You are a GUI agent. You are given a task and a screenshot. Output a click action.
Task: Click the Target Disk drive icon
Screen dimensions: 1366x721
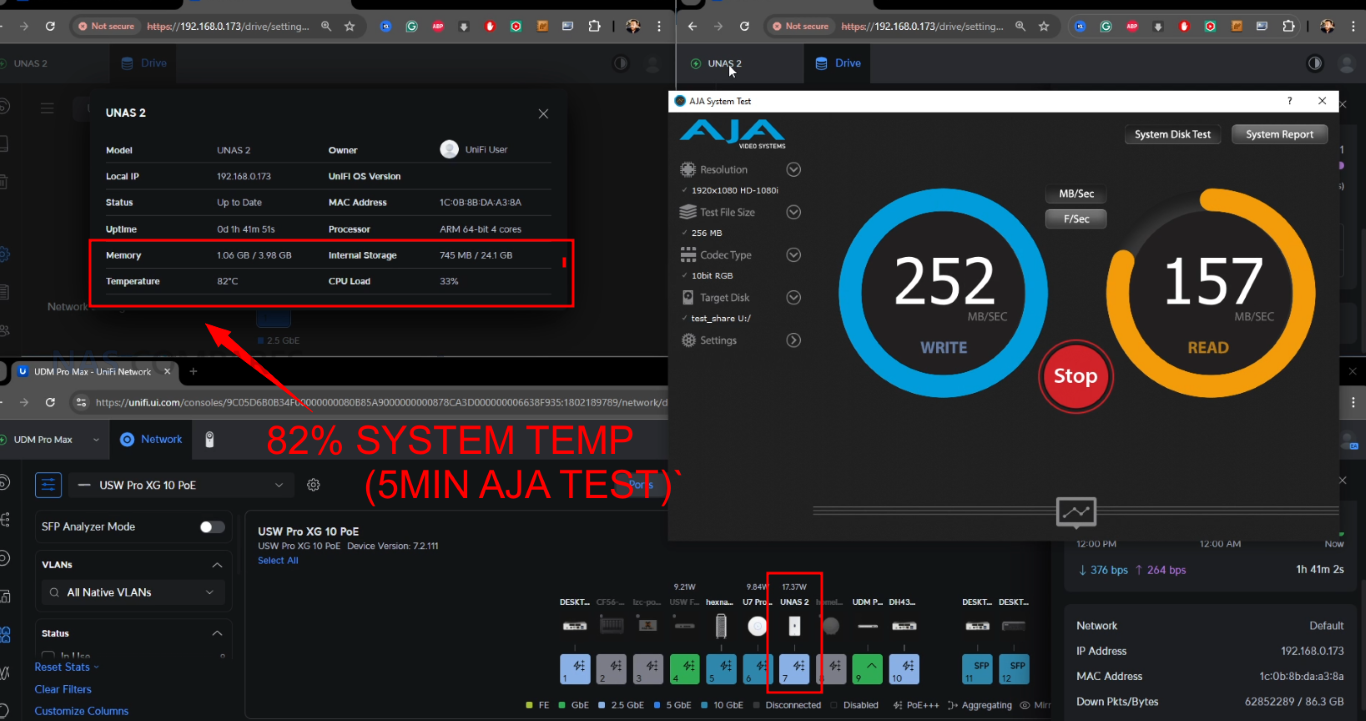click(x=688, y=297)
